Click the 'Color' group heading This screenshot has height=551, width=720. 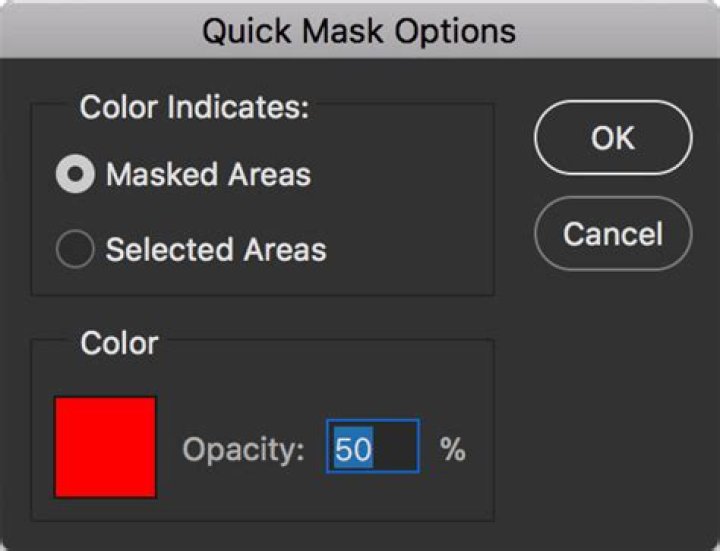119,343
